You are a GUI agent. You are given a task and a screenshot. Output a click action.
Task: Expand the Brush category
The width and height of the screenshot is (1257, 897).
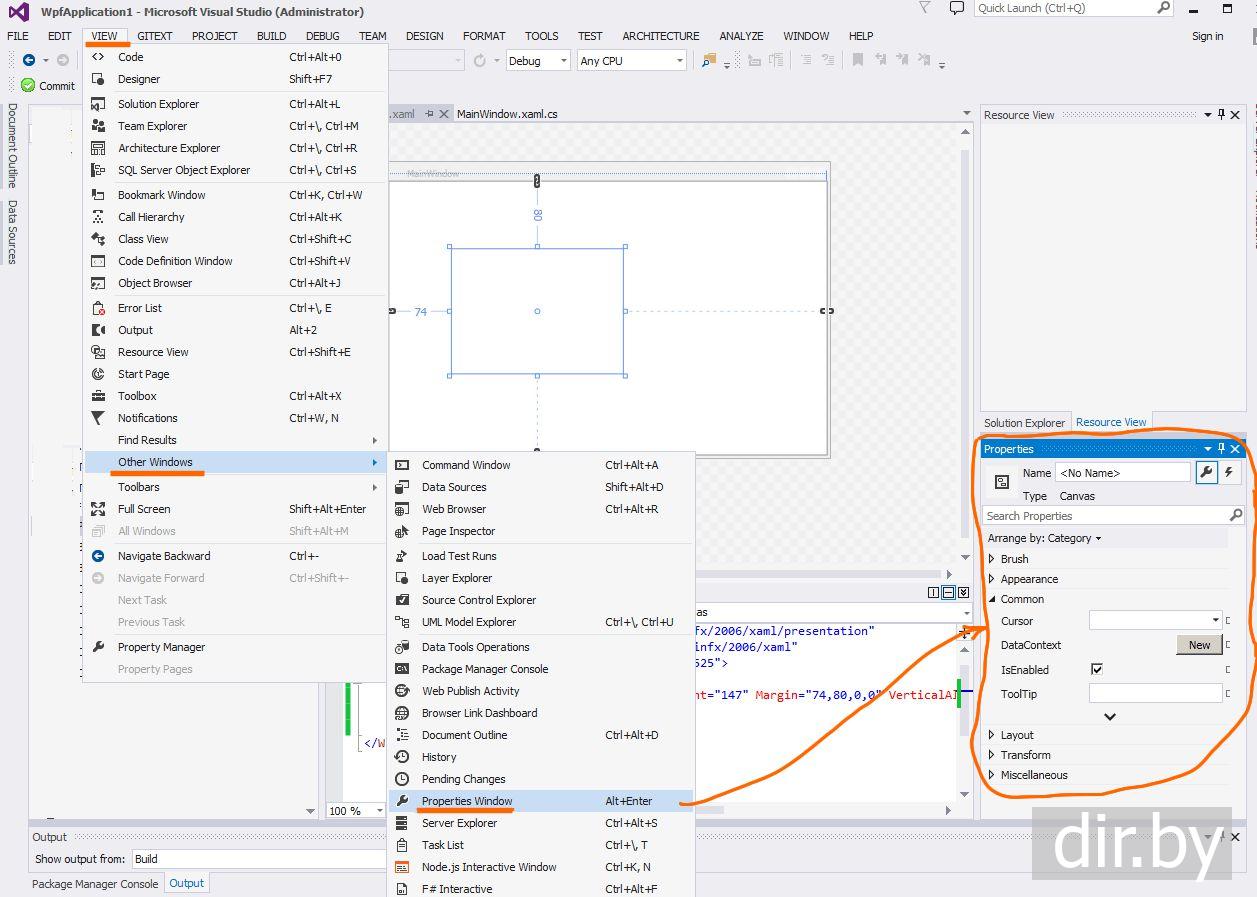(992, 559)
